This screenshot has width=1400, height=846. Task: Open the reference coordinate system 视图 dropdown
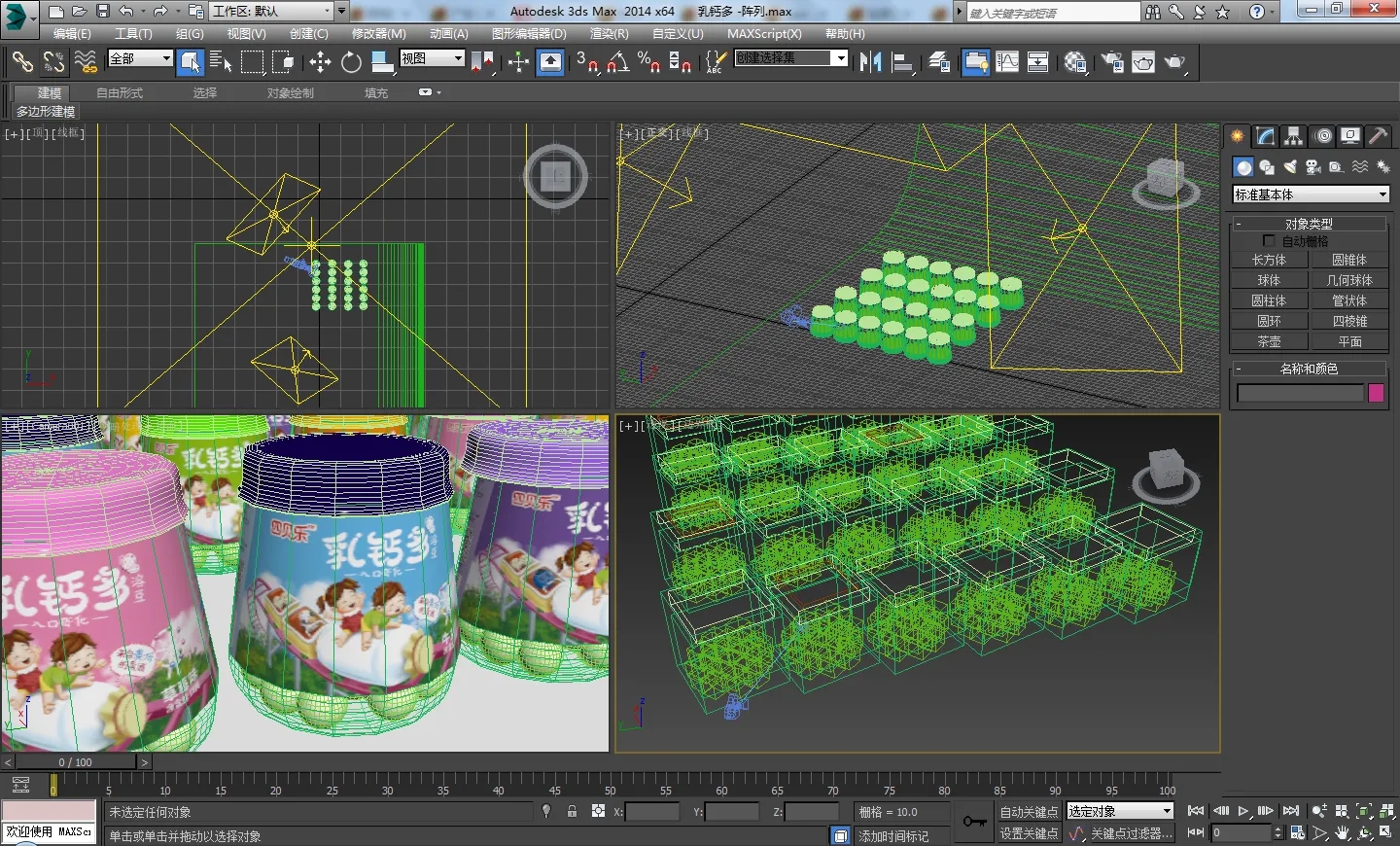coord(432,58)
